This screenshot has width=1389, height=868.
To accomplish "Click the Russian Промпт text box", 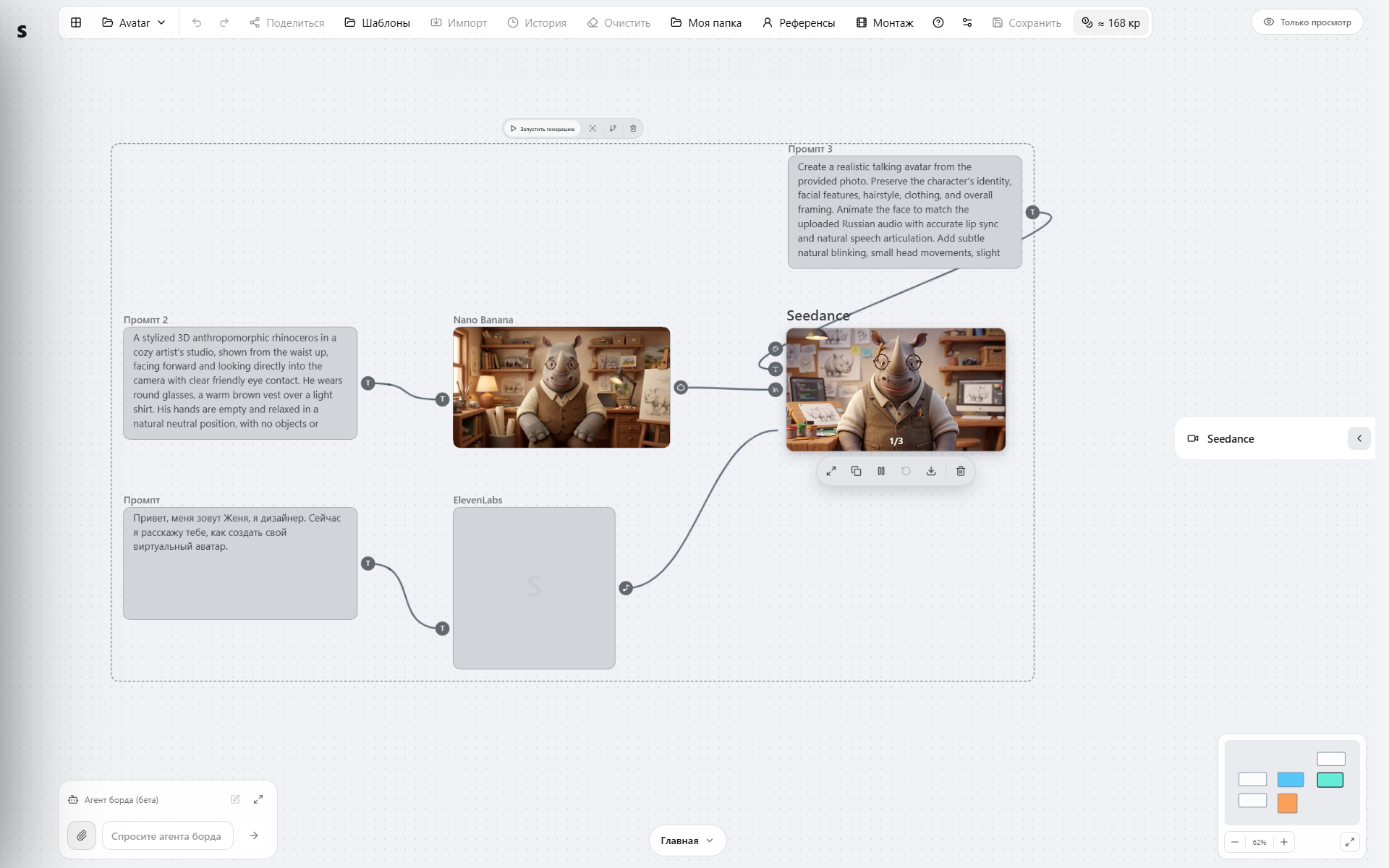I will pos(240,563).
